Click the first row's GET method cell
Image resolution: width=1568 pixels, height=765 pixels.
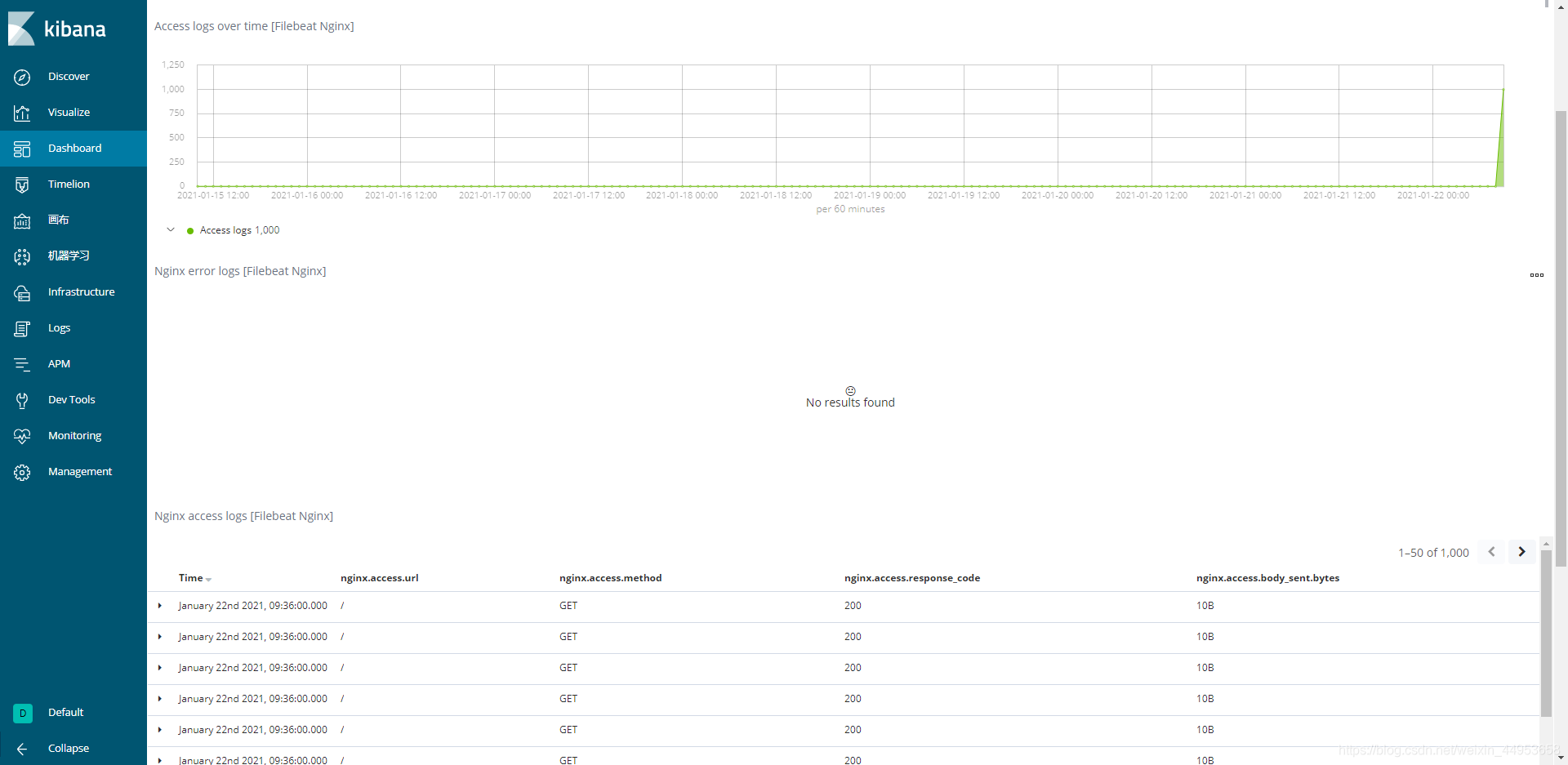568,606
